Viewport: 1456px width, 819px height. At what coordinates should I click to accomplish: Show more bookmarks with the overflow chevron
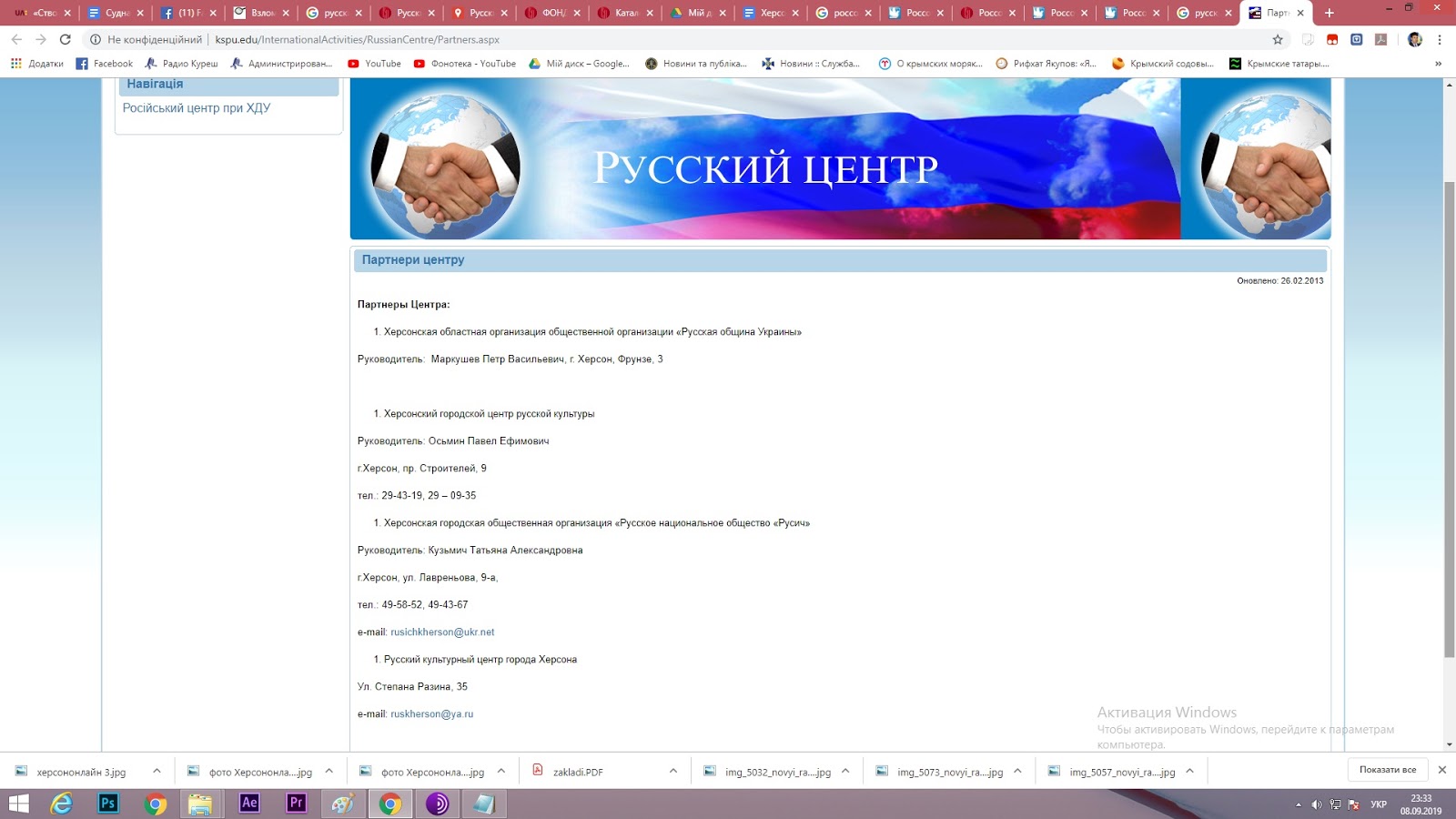(x=1438, y=64)
